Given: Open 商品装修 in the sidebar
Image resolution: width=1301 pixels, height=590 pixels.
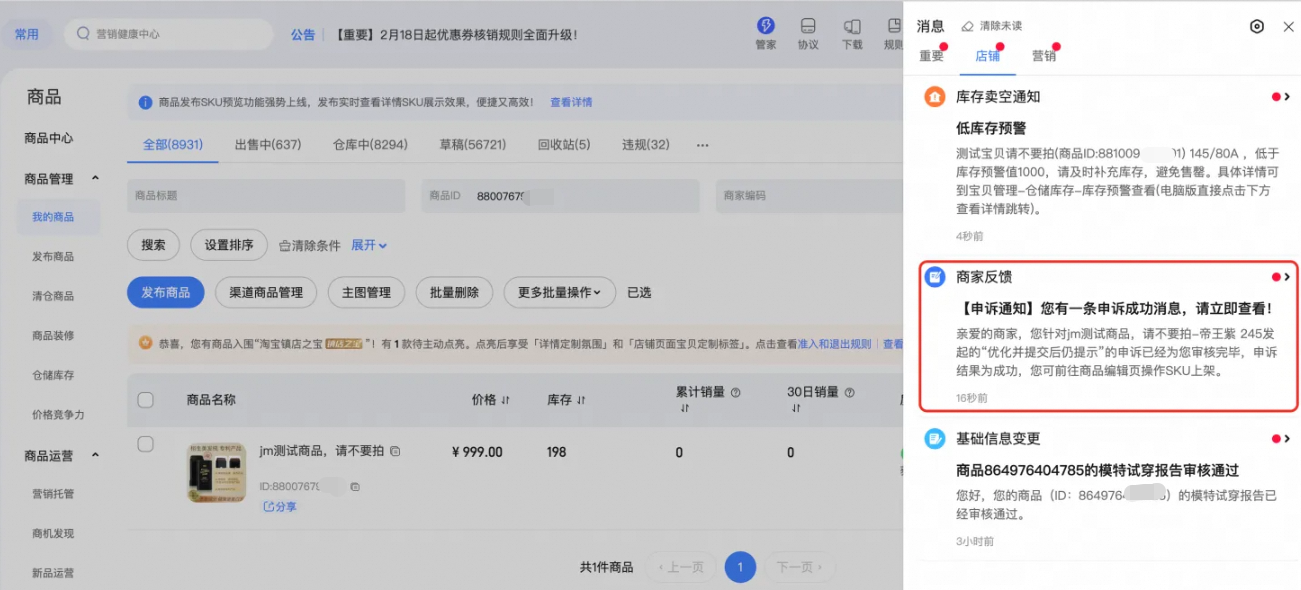Looking at the screenshot, I should 53,335.
